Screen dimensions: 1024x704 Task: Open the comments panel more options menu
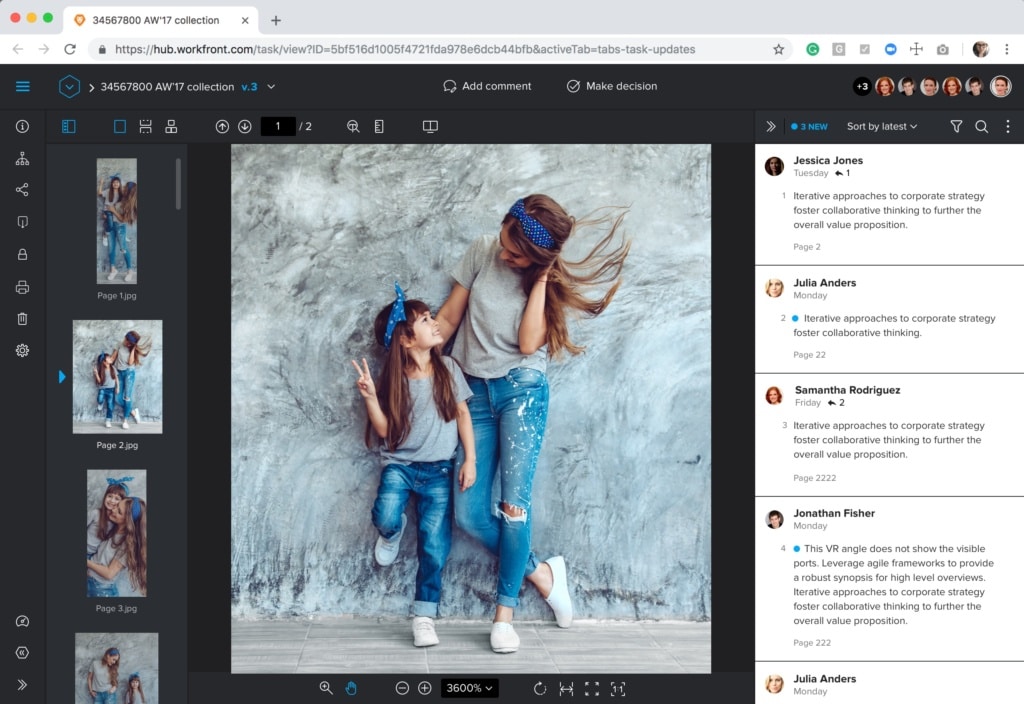(x=1008, y=126)
